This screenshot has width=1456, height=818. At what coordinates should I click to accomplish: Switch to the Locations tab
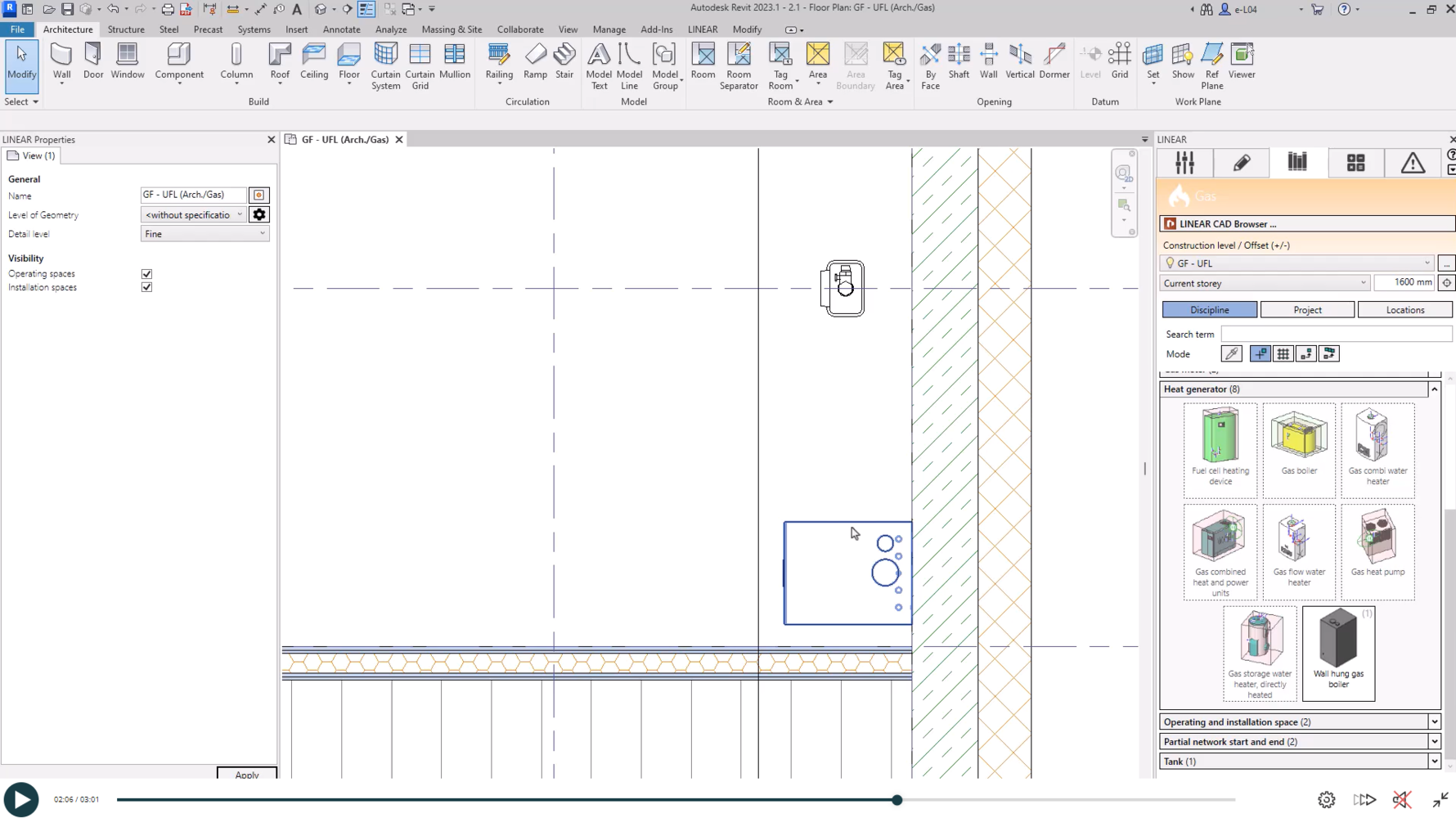(1404, 310)
